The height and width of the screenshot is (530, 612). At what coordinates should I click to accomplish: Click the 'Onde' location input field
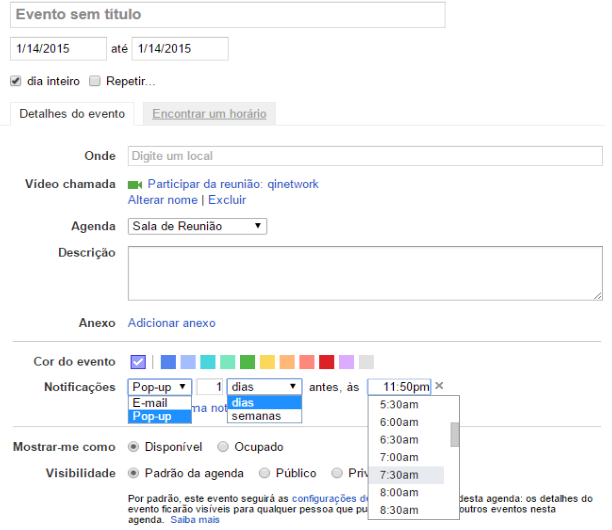(x=365, y=156)
